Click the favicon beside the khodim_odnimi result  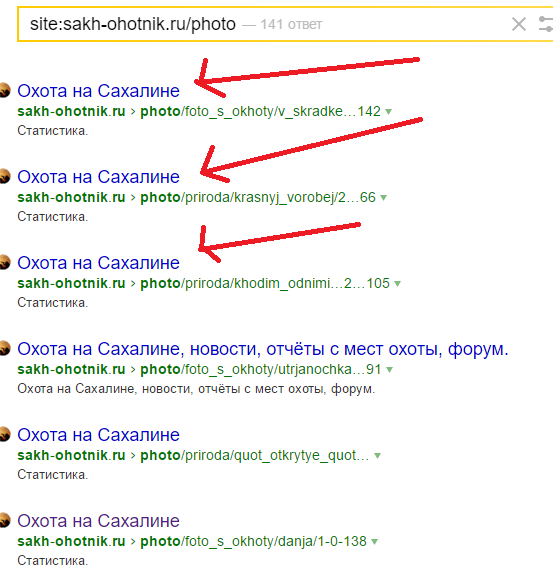click(x=5, y=262)
